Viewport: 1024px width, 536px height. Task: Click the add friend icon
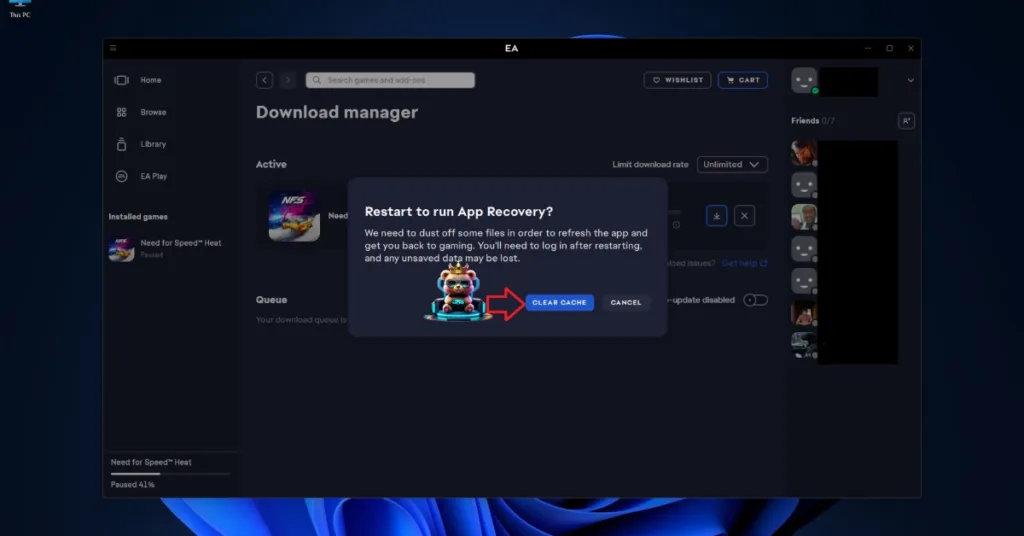[x=906, y=121]
